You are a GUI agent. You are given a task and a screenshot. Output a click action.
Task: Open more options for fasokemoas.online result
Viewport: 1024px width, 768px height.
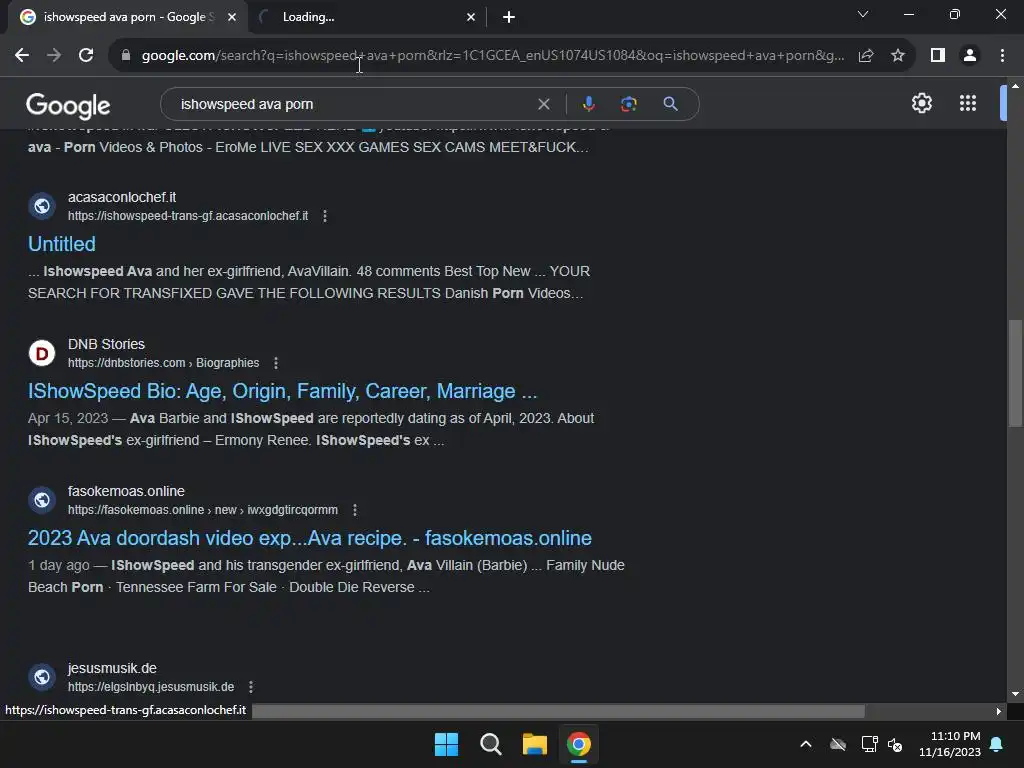[355, 510]
